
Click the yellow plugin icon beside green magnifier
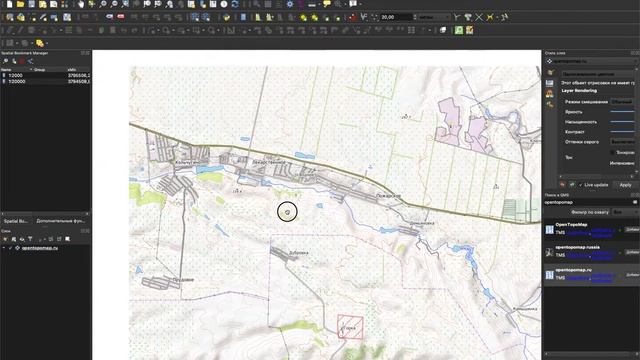coord(470,30)
